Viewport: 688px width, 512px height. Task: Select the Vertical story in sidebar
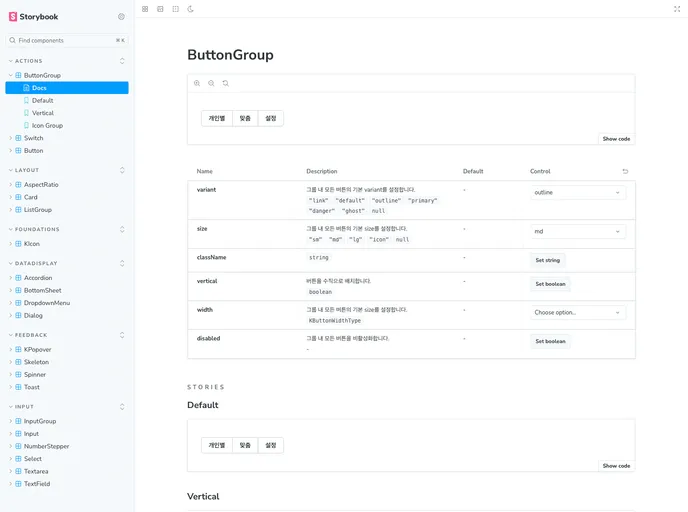click(x=43, y=113)
